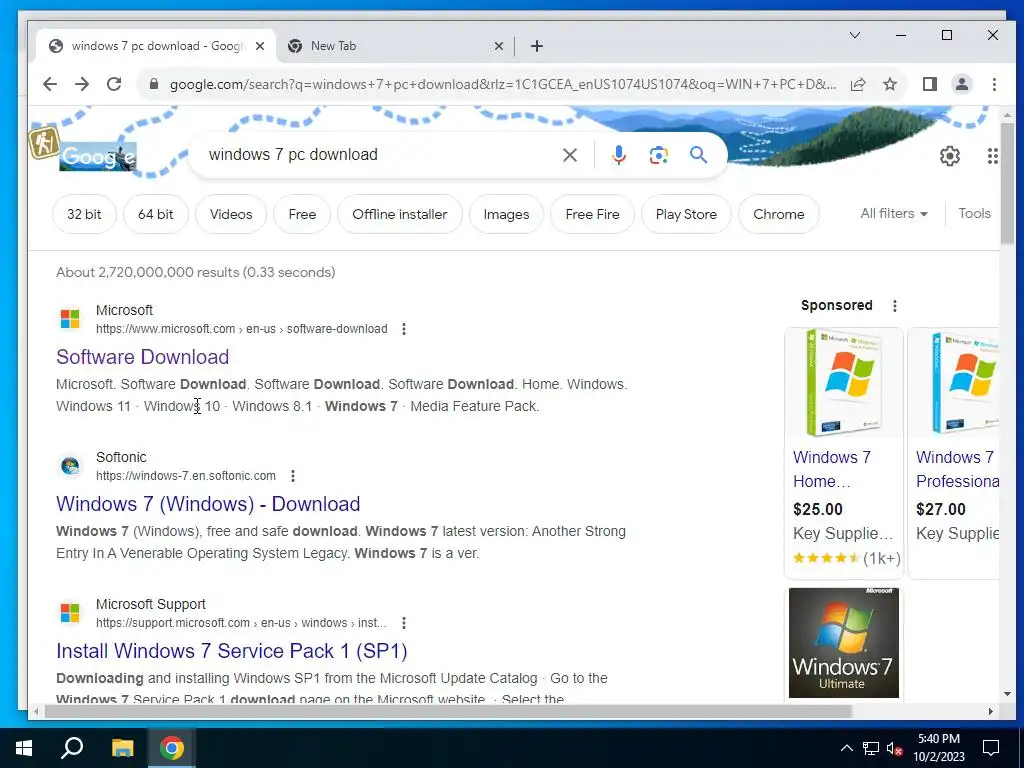Open the Google apps grid
This screenshot has width=1024, height=768.
click(x=992, y=156)
